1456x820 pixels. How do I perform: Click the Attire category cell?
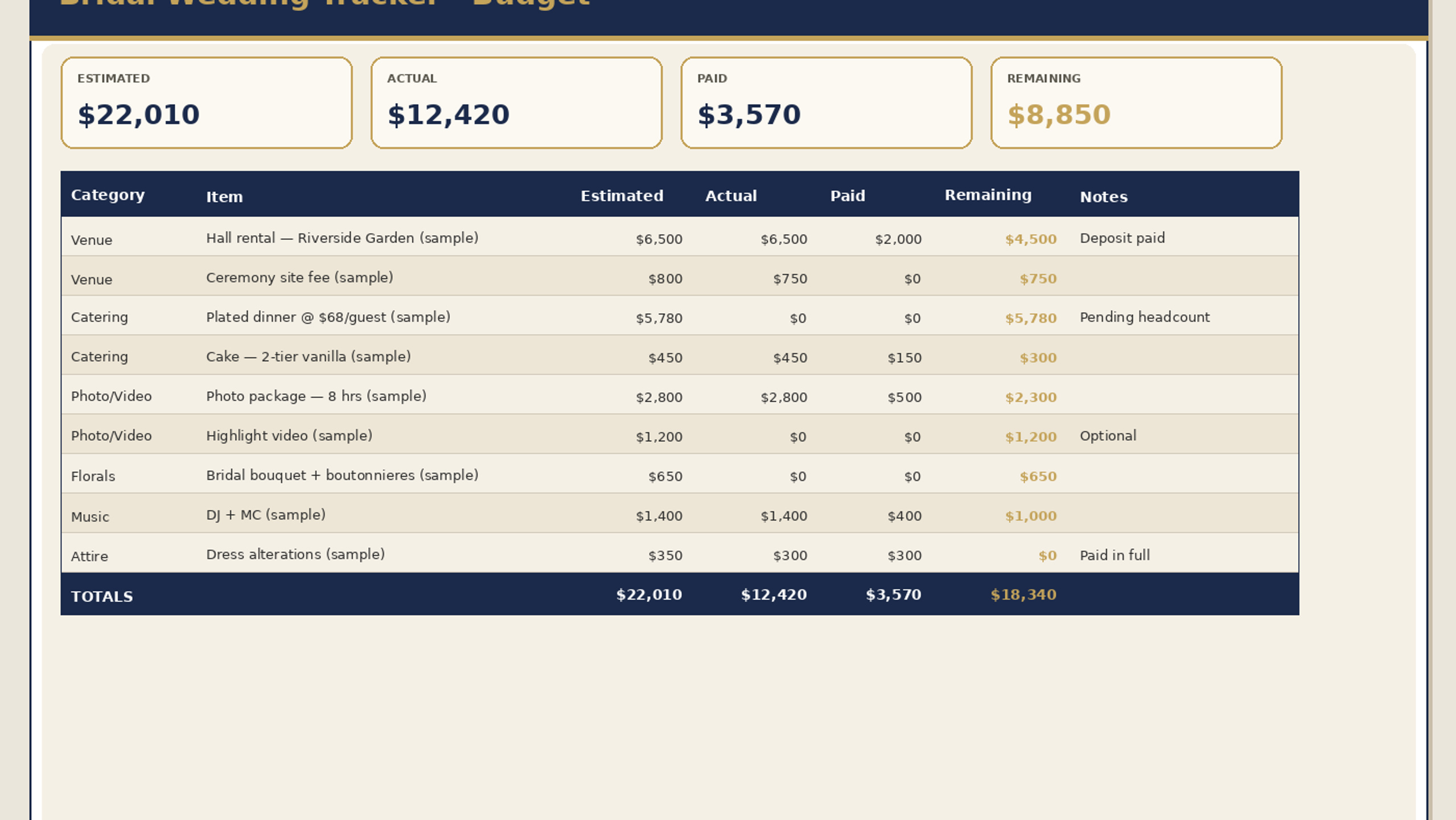(89, 556)
